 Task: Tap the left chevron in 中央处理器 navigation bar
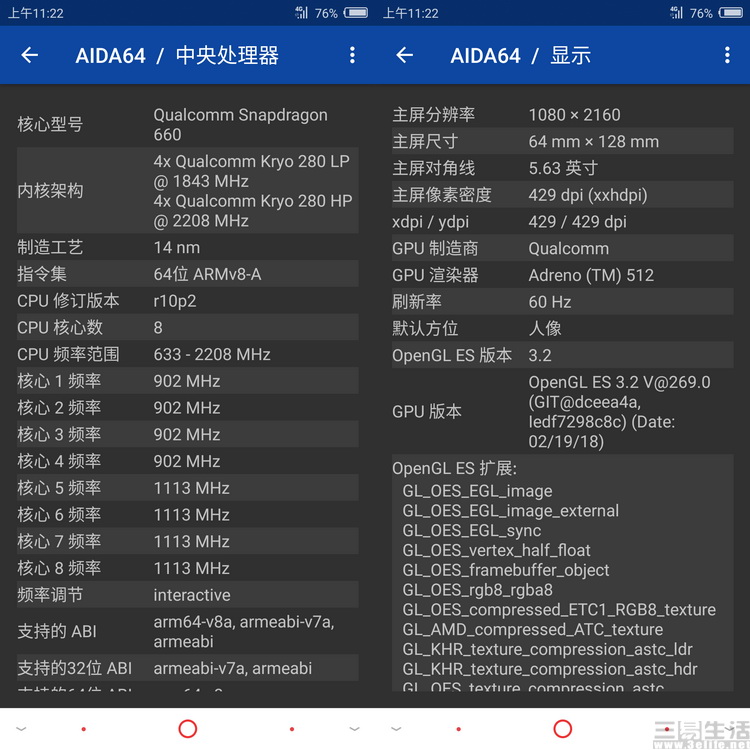pos(22,729)
